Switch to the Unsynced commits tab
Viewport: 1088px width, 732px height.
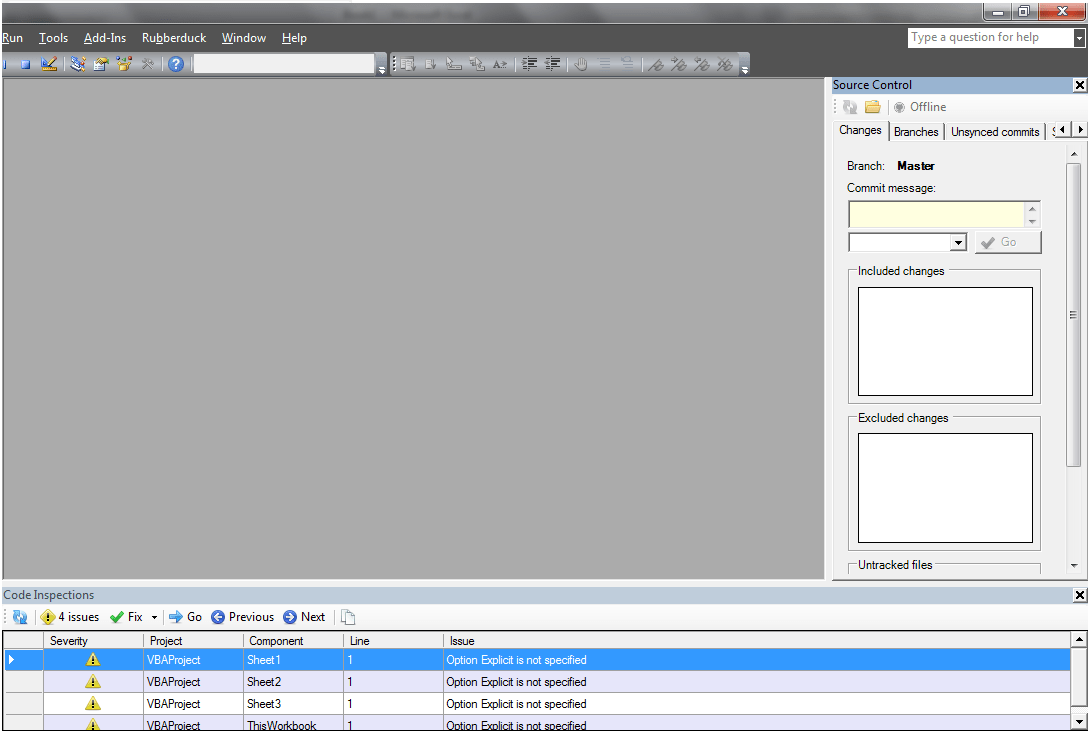pos(994,131)
